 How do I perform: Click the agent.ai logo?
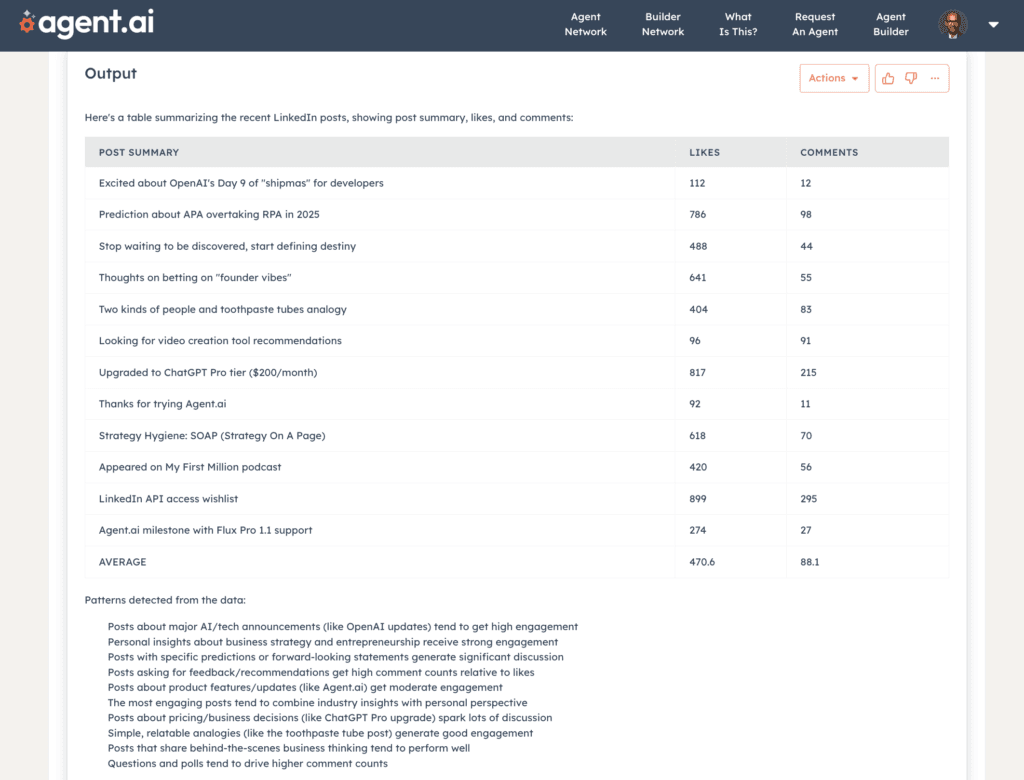(87, 24)
